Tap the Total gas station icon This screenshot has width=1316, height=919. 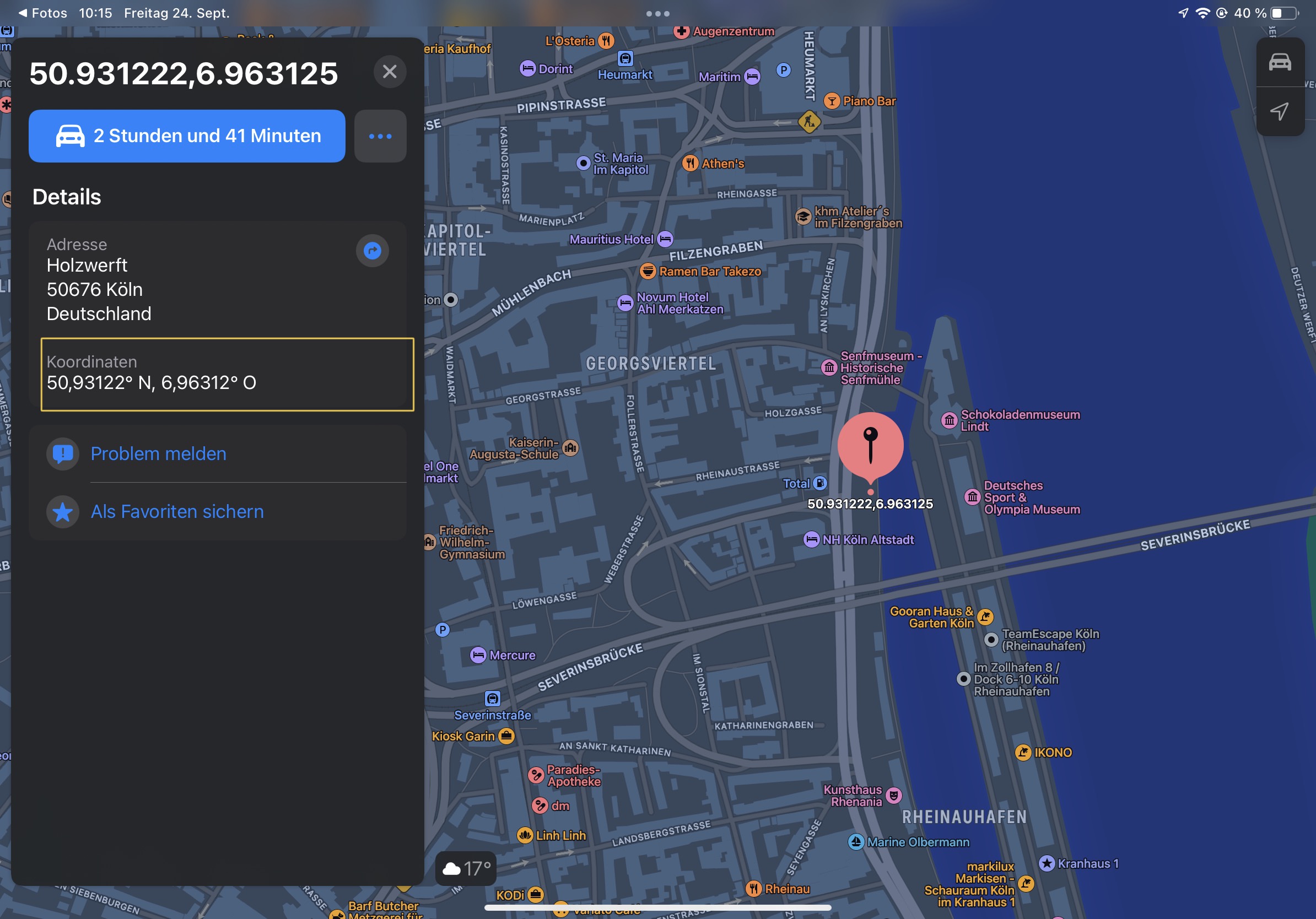[x=820, y=483]
